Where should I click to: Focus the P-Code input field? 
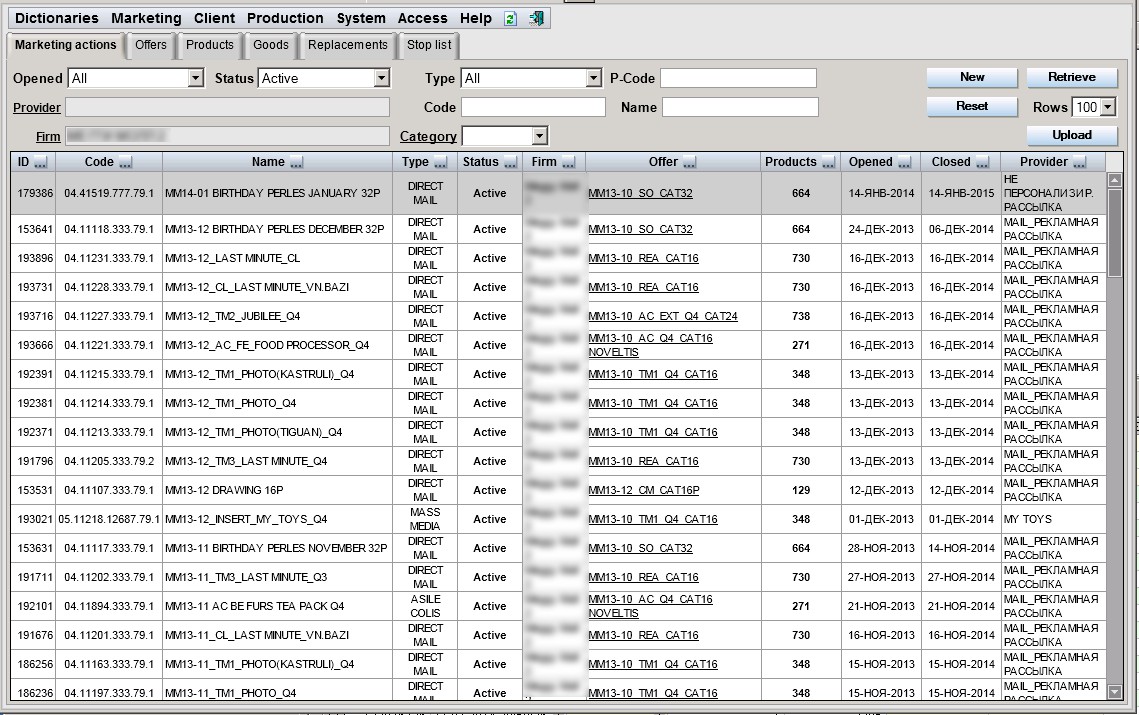pos(738,78)
